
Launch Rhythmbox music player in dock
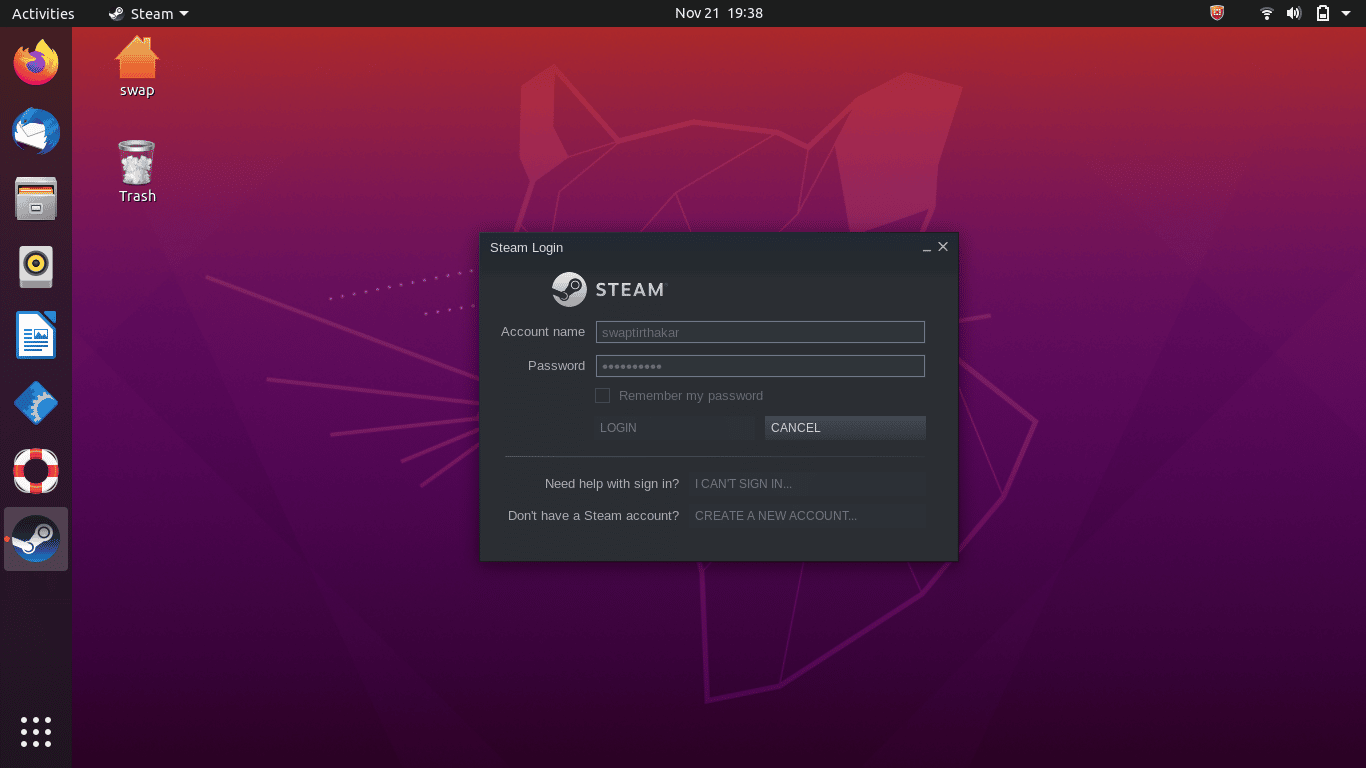pyautogui.click(x=36, y=267)
